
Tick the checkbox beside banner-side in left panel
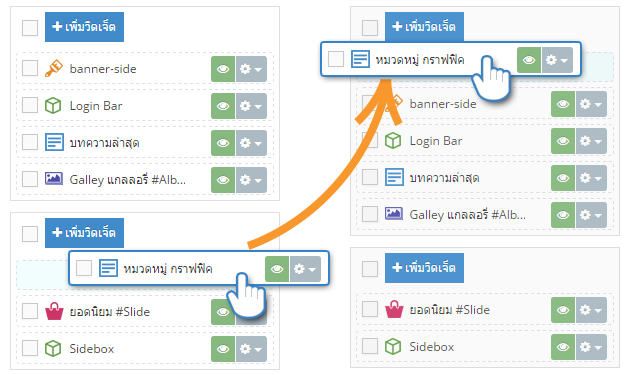pyautogui.click(x=30, y=68)
